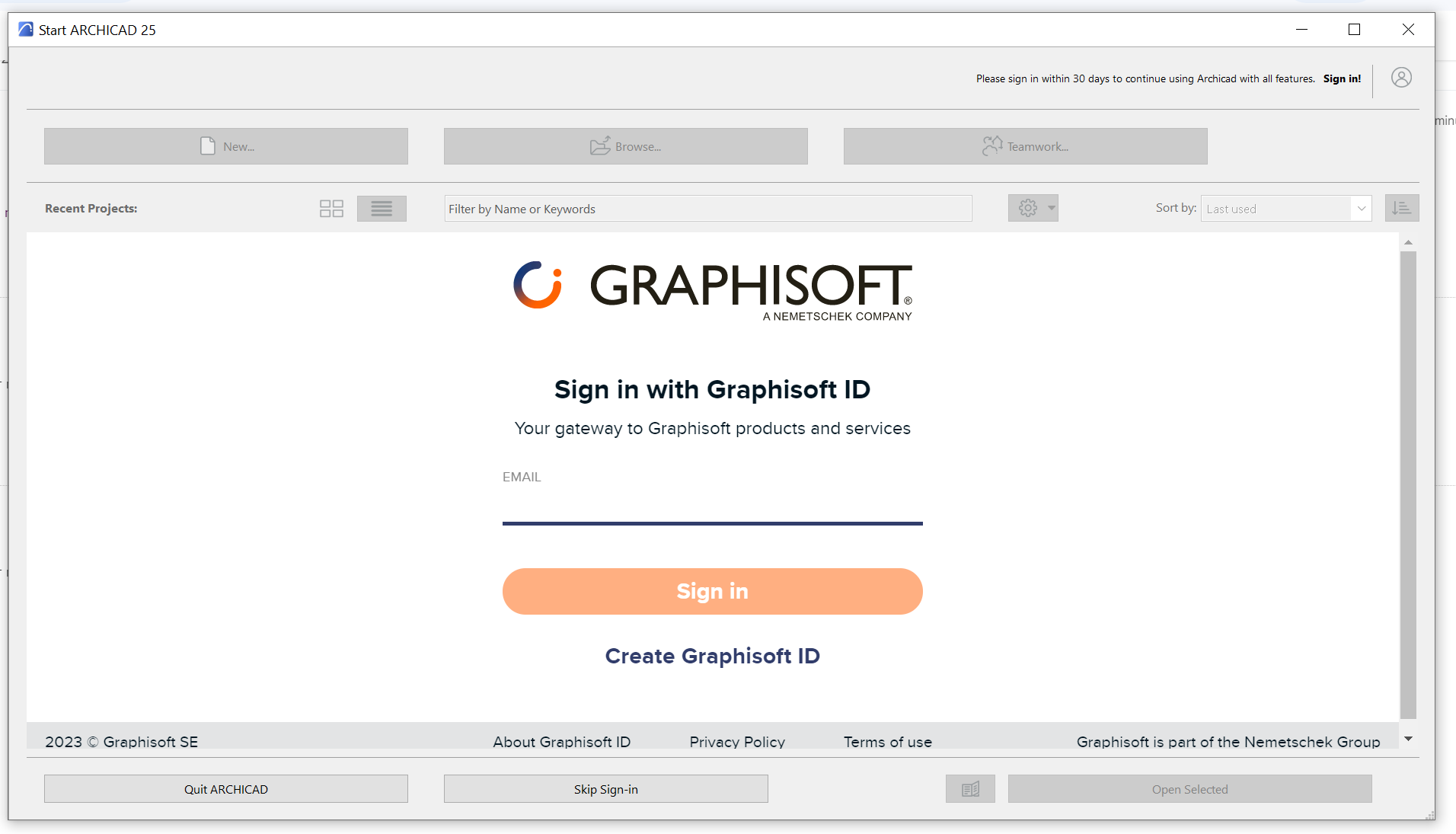The width and height of the screenshot is (1456, 834).
Task: Switch recent projects to thumbnail grid view
Action: click(x=331, y=209)
